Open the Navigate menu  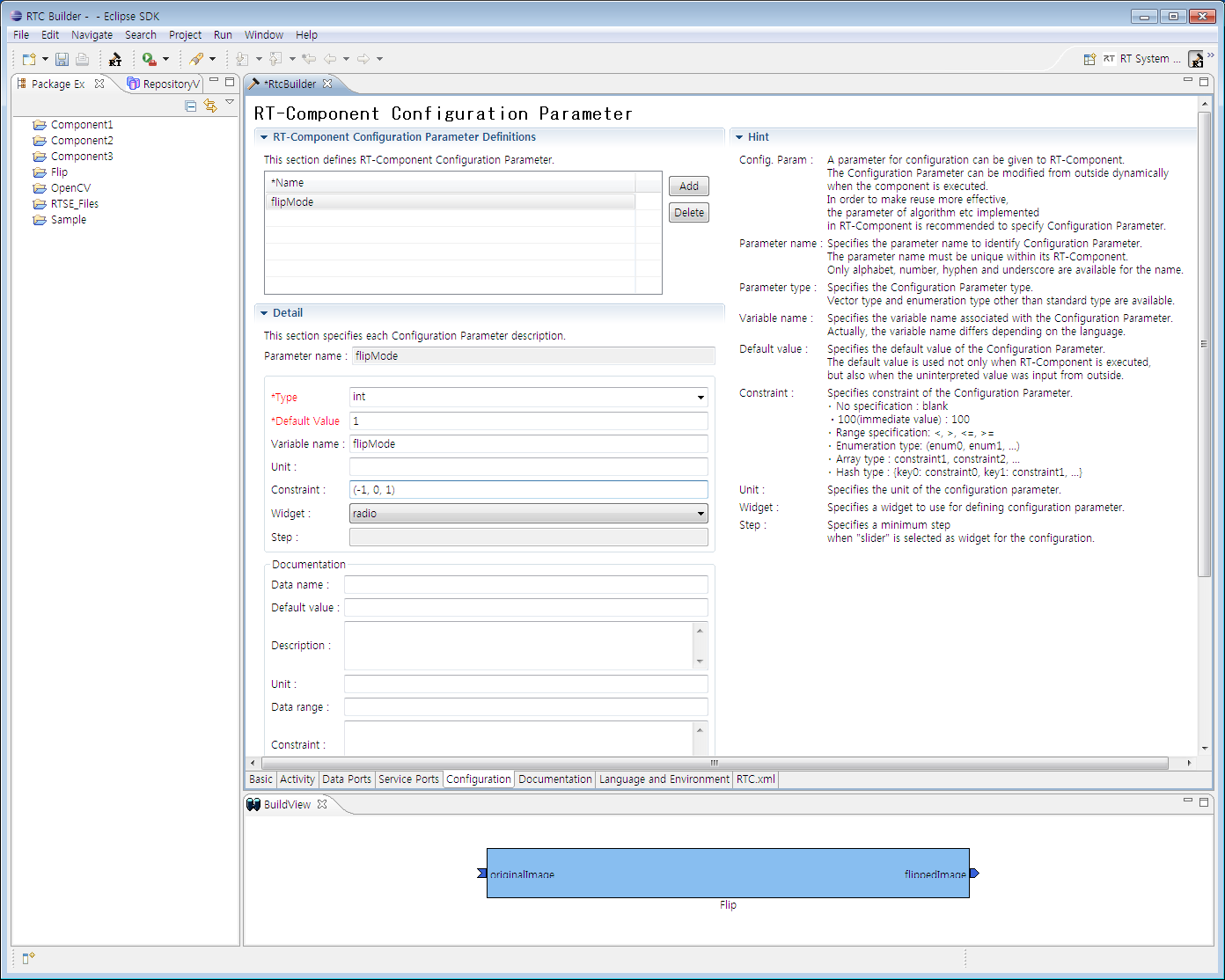point(92,35)
